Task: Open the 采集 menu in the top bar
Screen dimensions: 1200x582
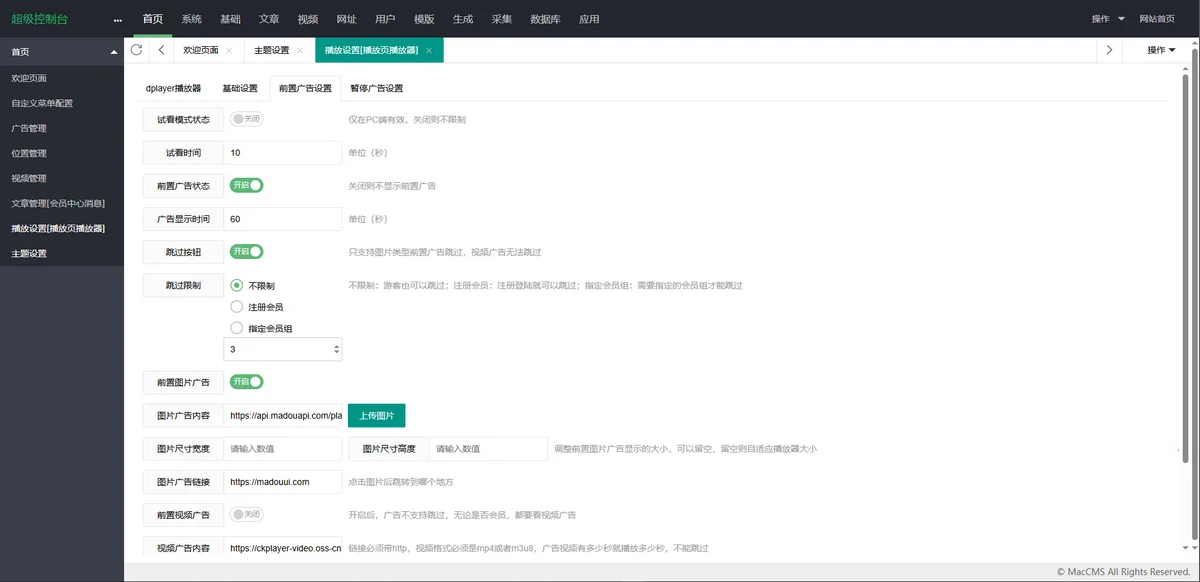Action: [x=501, y=18]
